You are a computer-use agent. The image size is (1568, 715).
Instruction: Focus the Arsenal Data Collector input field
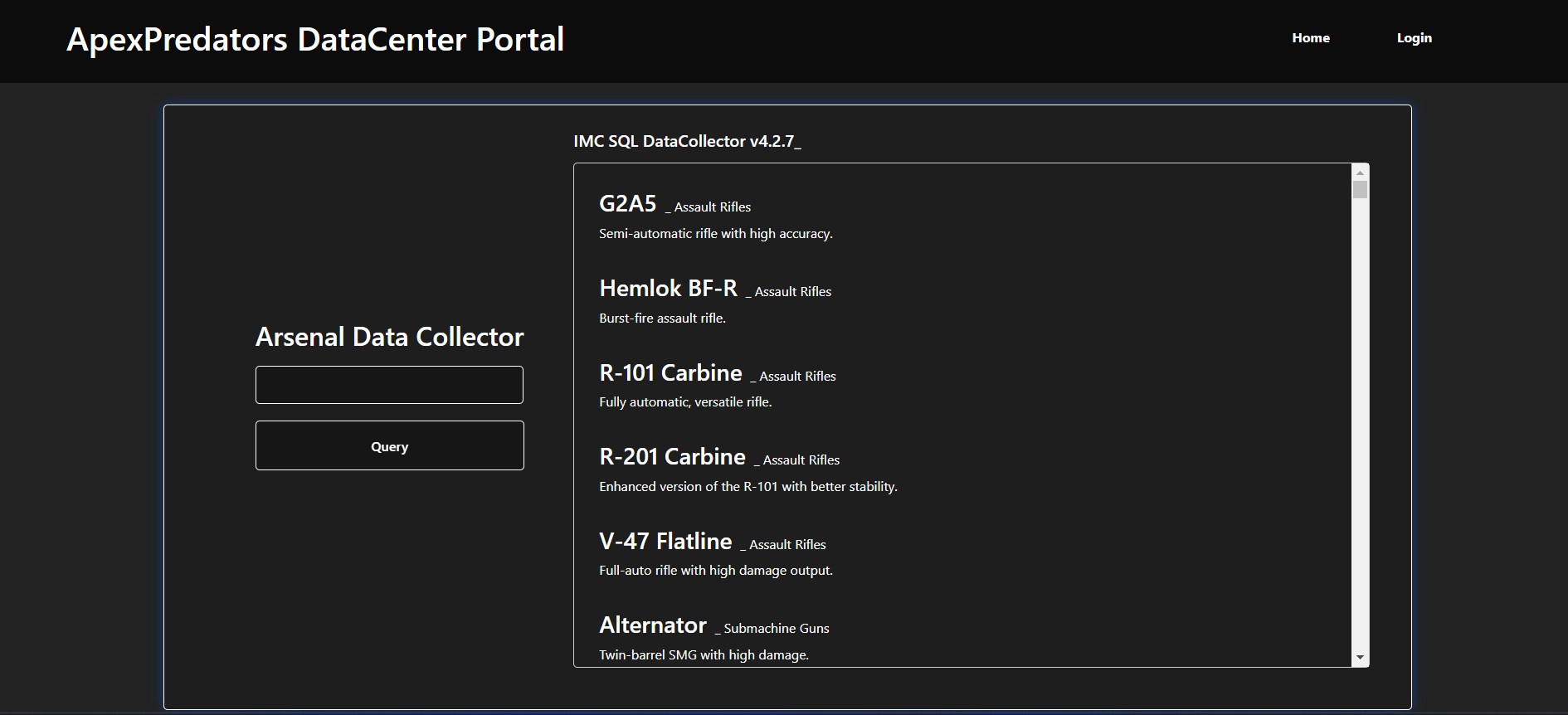click(x=389, y=385)
